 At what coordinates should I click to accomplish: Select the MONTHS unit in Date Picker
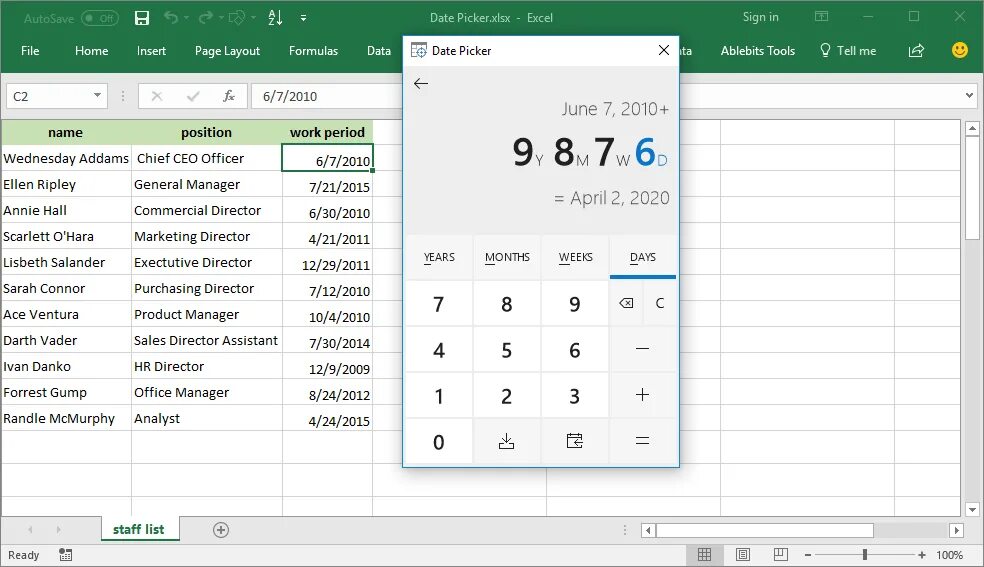[507, 257]
